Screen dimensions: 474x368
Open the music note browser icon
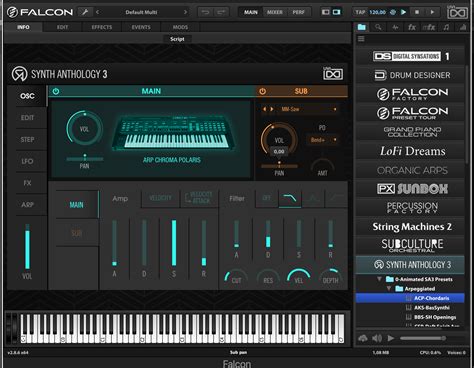point(446,27)
